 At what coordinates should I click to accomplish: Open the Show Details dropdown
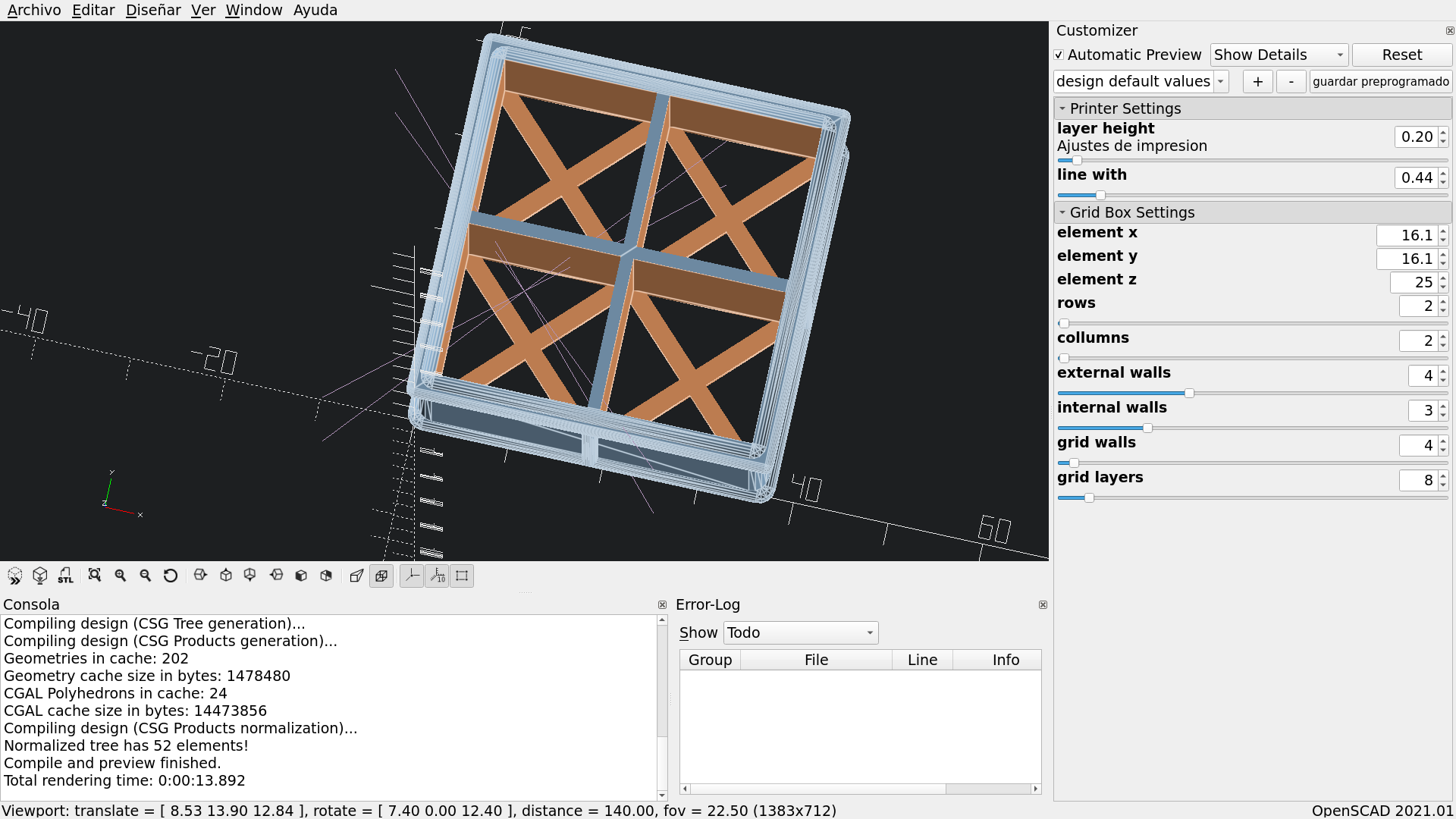coord(1279,55)
